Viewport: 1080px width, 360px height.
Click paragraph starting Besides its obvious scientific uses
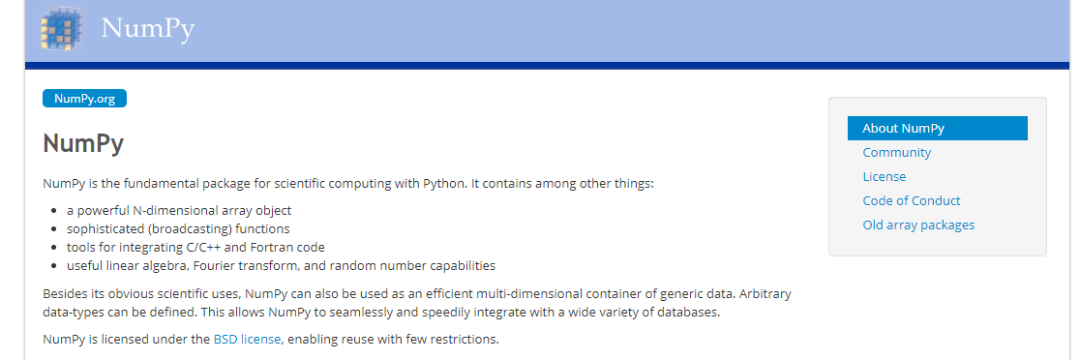[417, 303]
